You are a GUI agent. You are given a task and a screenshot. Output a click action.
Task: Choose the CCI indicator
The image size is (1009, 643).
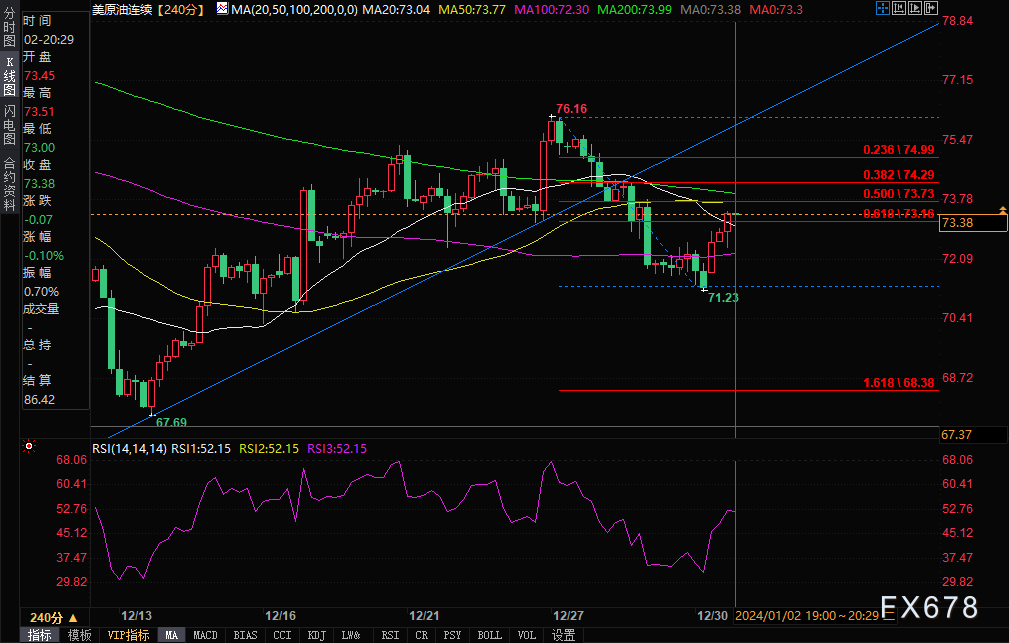coord(283,635)
